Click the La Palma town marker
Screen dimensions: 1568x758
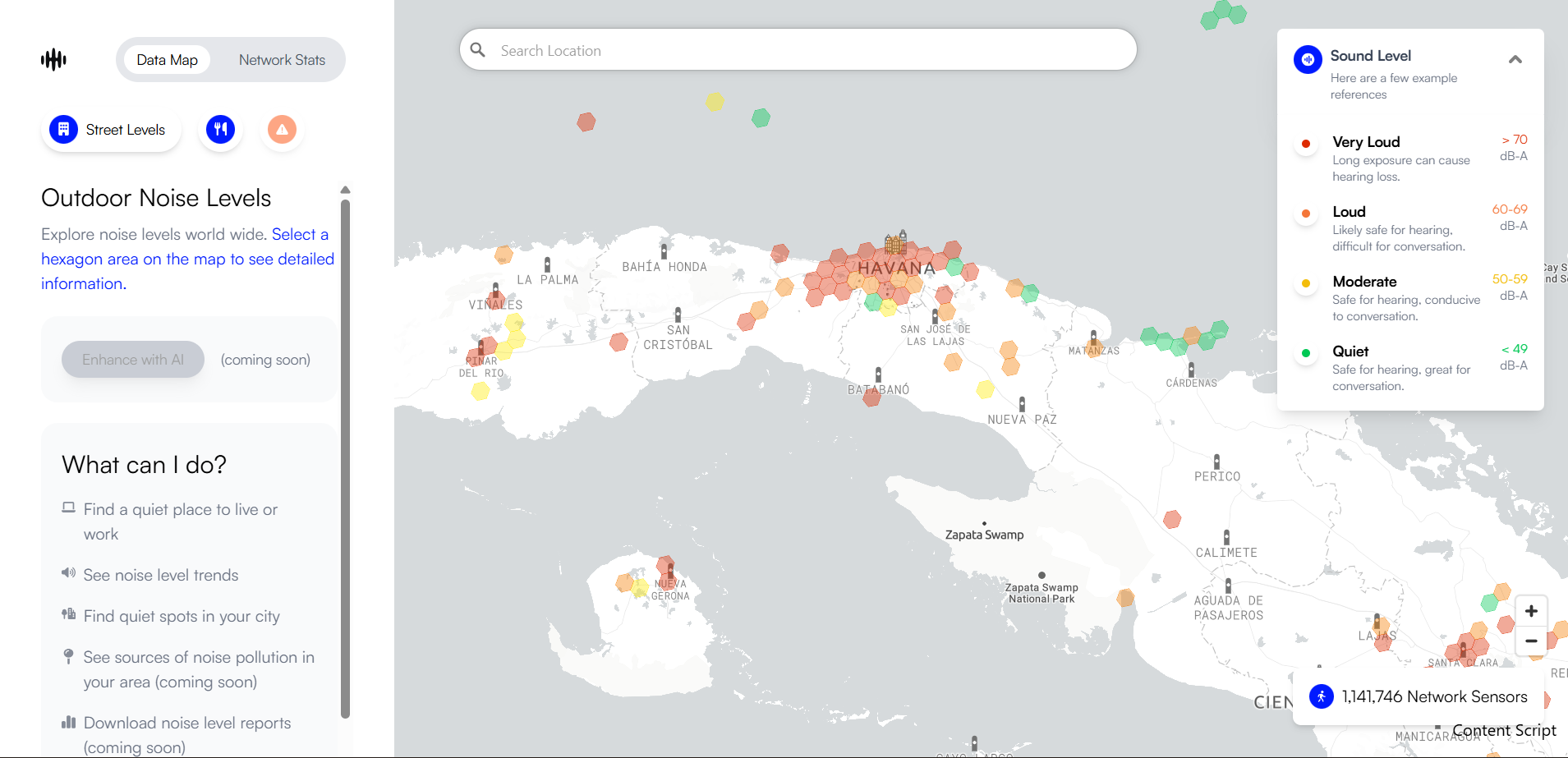click(x=547, y=264)
